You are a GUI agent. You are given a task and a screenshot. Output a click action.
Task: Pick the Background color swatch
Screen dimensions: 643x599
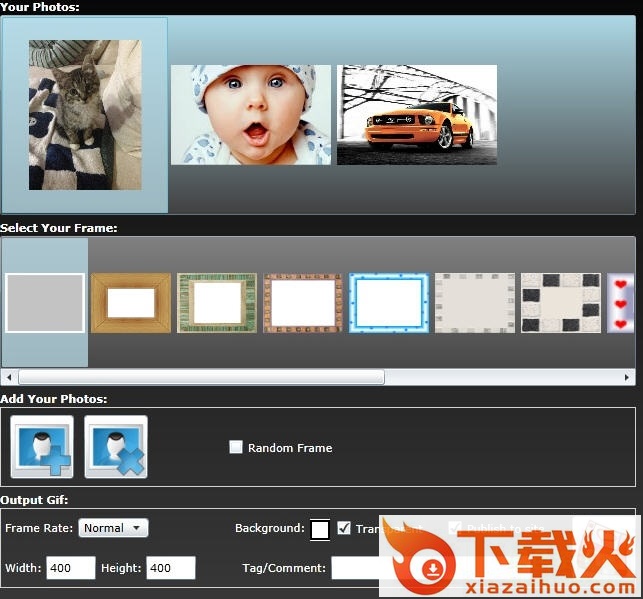coord(320,529)
